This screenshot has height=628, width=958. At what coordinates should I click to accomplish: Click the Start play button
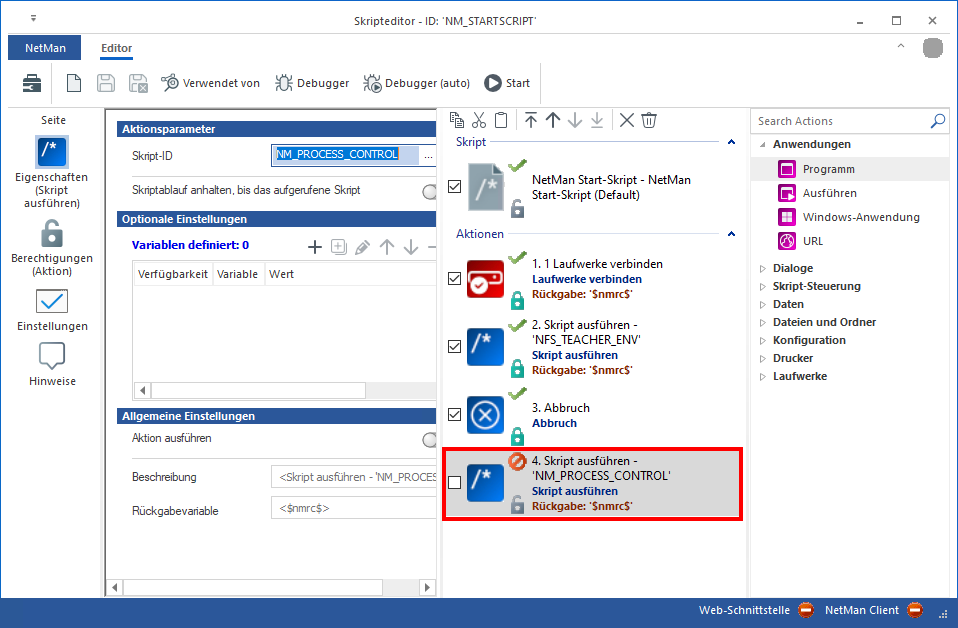click(x=507, y=83)
